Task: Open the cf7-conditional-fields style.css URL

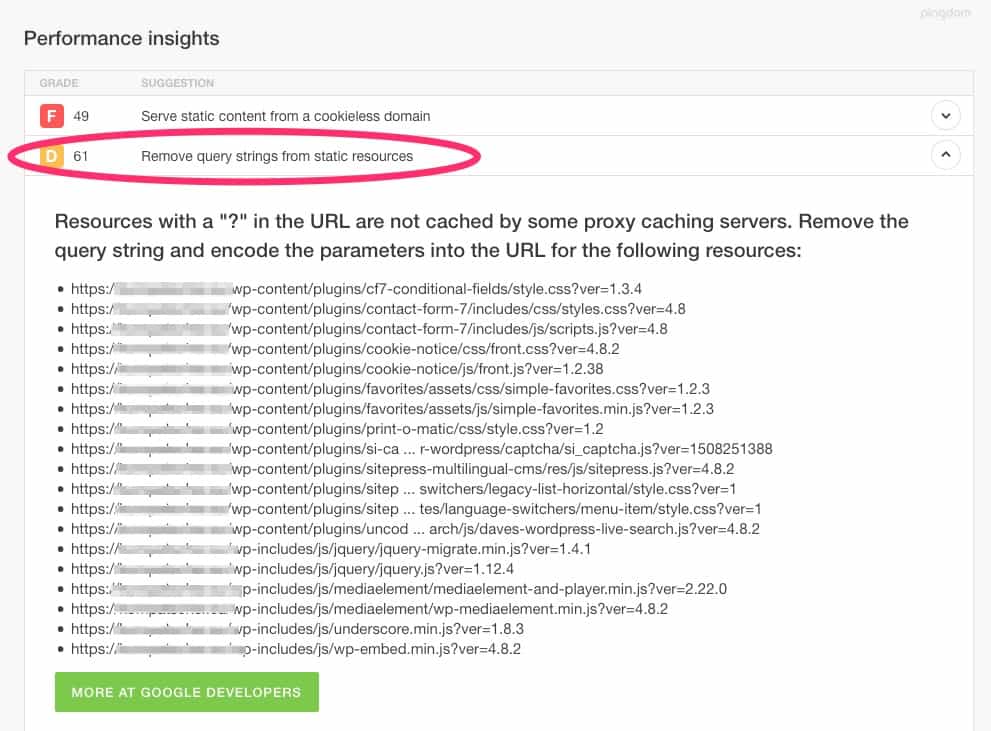Action: (356, 289)
